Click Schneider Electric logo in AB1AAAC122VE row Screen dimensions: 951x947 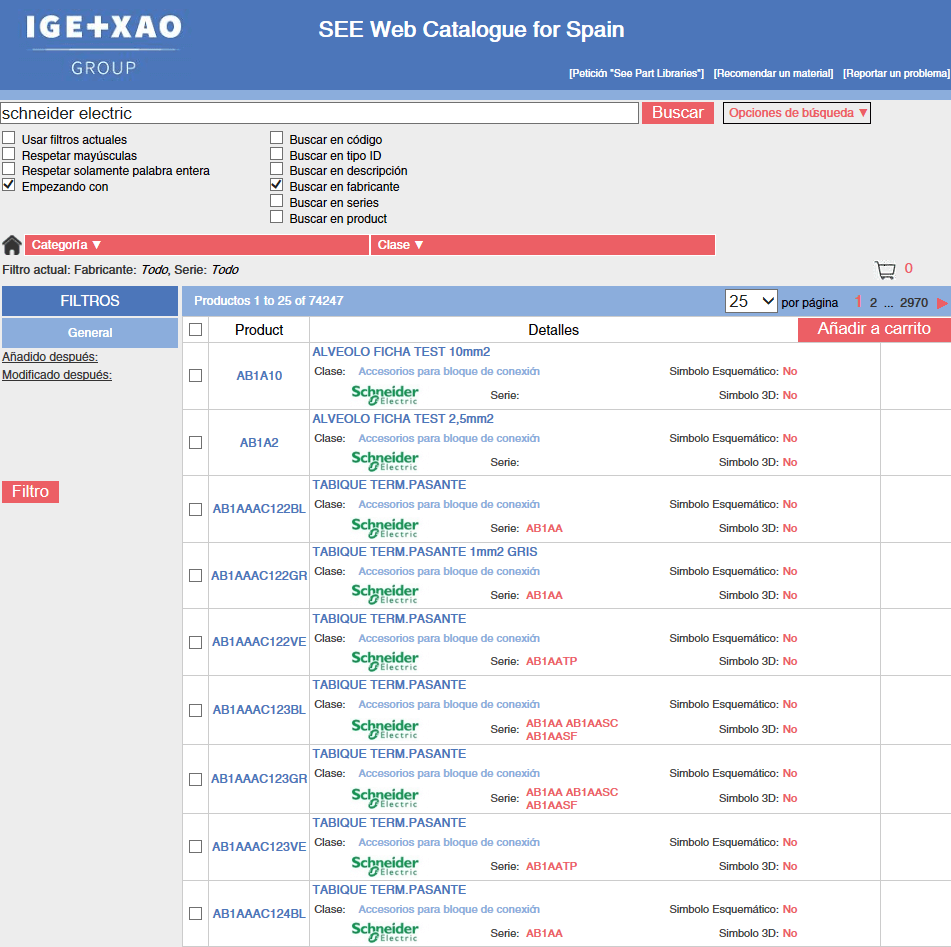[385, 661]
